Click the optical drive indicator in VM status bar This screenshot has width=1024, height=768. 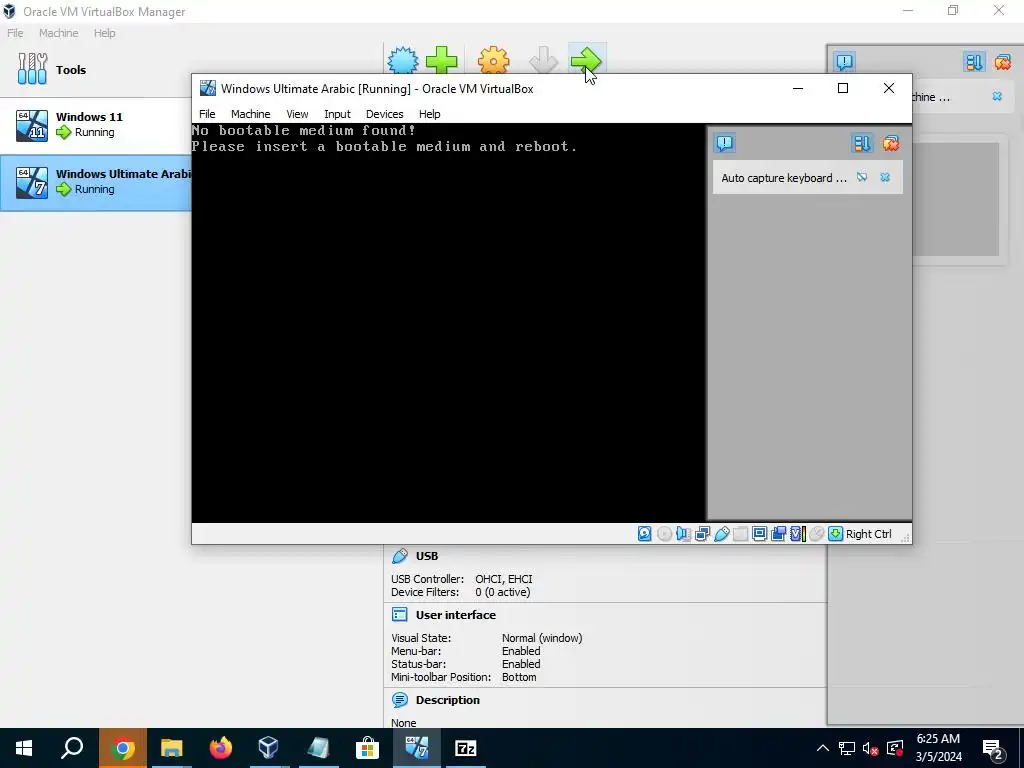pos(664,534)
